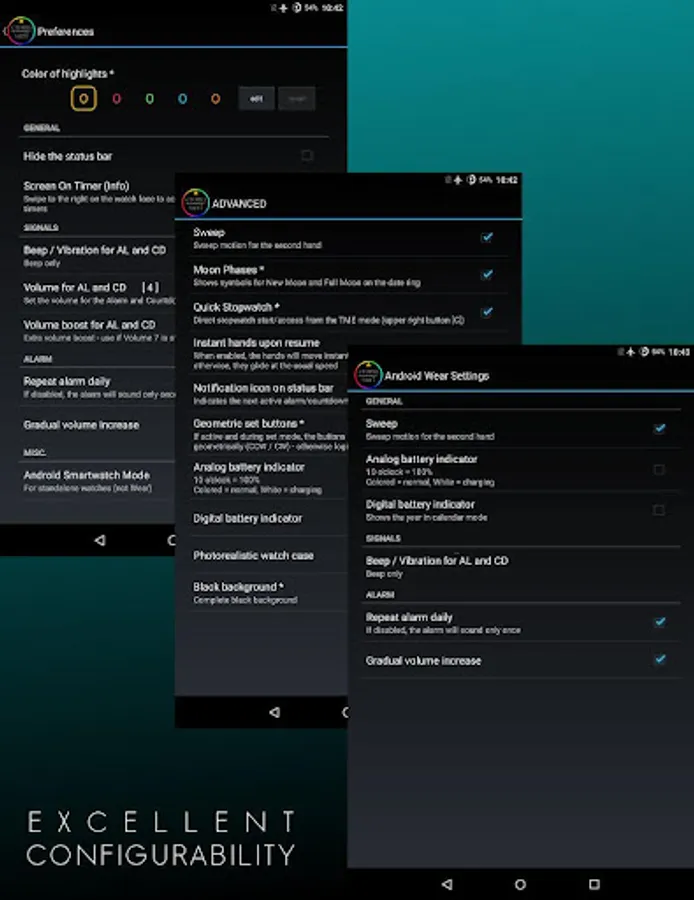Select the yellow highlight color swatch

coord(84,99)
